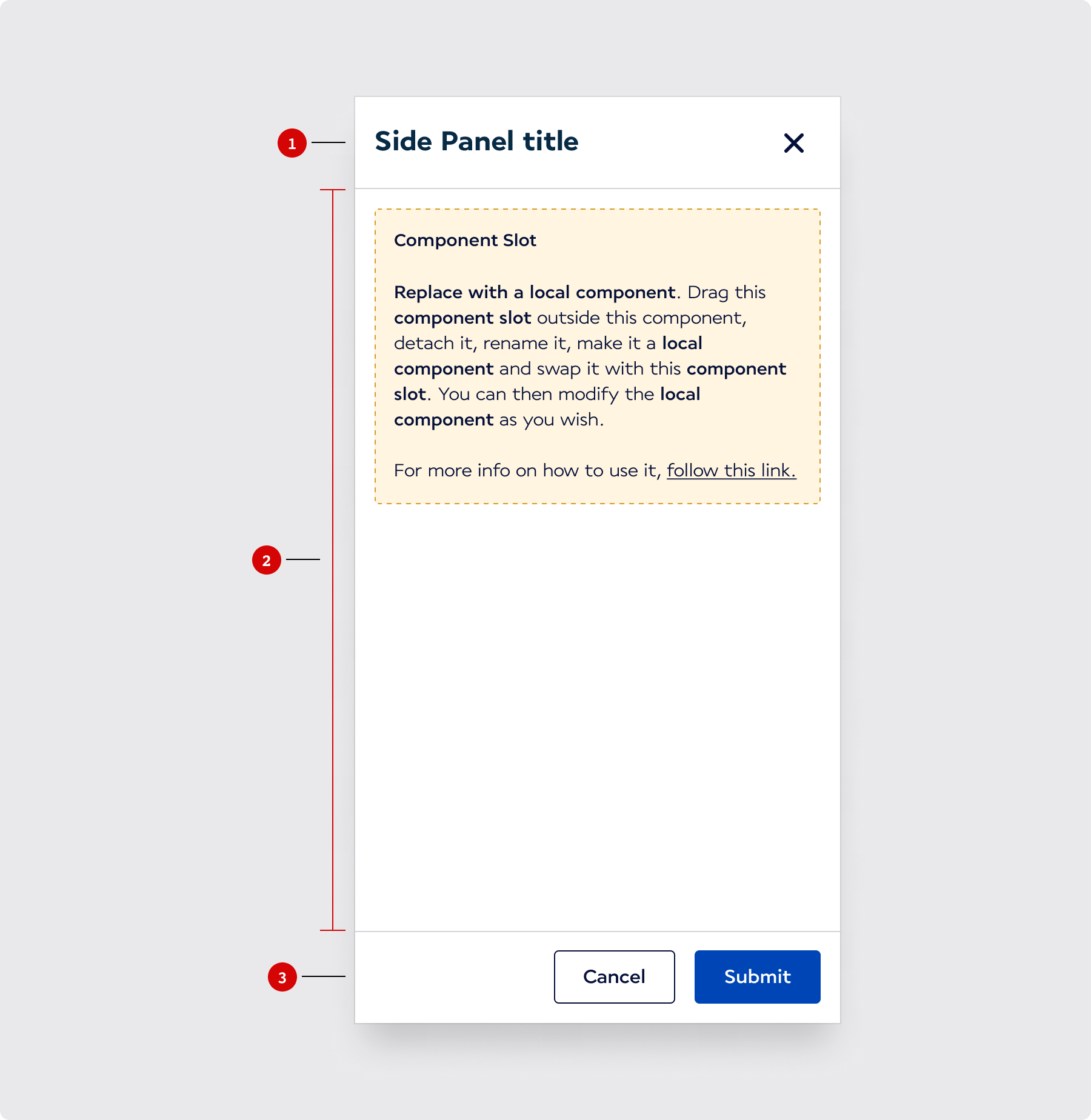Screen dimensions: 1091x1120
Task: Click the Cancel button
Action: tap(614, 976)
